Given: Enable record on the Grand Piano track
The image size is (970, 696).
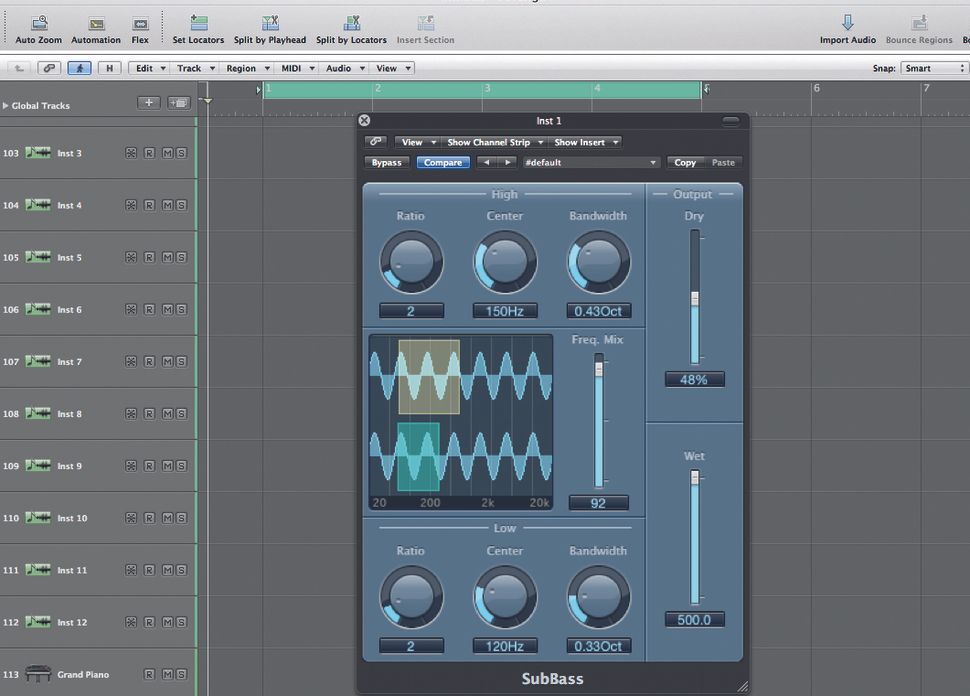Looking at the screenshot, I should pyautogui.click(x=149, y=674).
